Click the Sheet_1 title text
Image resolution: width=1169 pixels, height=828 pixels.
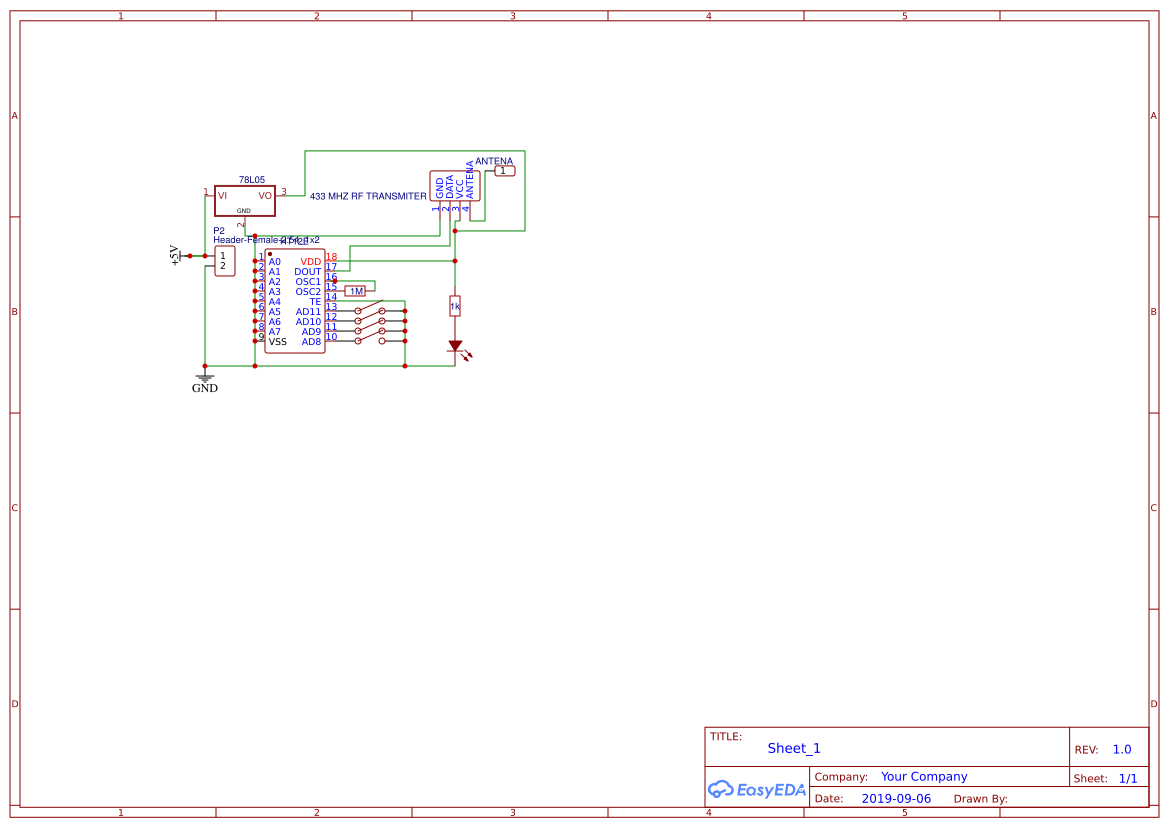click(793, 747)
